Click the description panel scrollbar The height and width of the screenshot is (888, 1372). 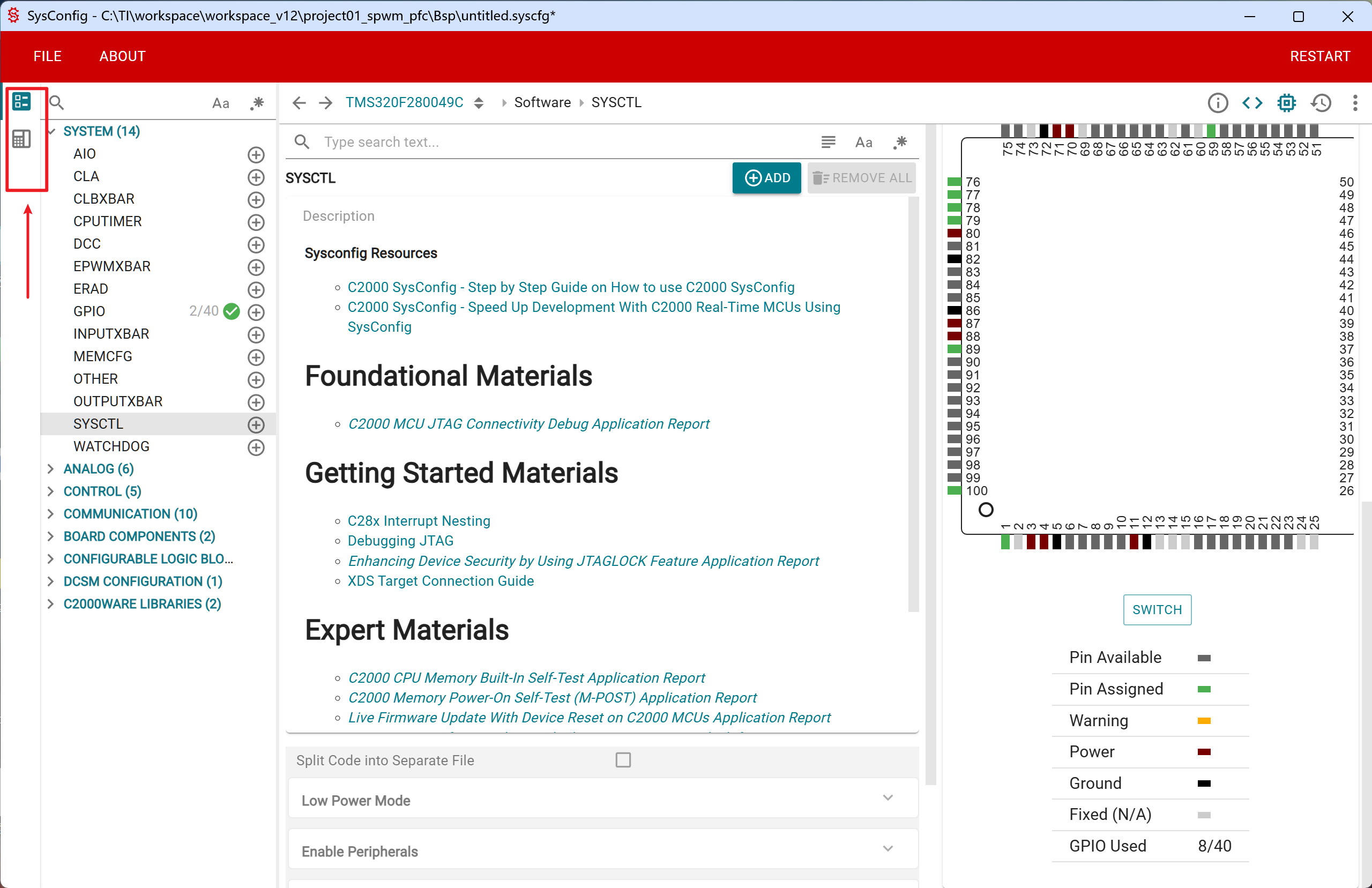click(913, 404)
